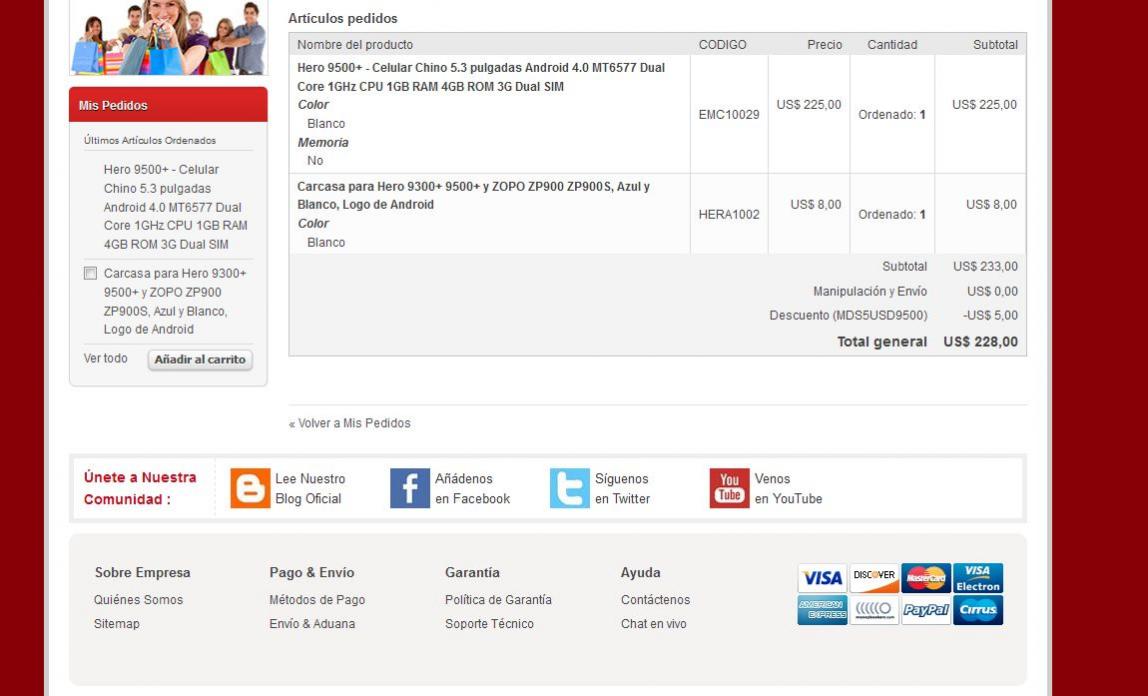Click the -US$ 5,00 discount value
Image resolution: width=1148 pixels, height=696 pixels.
click(x=991, y=315)
